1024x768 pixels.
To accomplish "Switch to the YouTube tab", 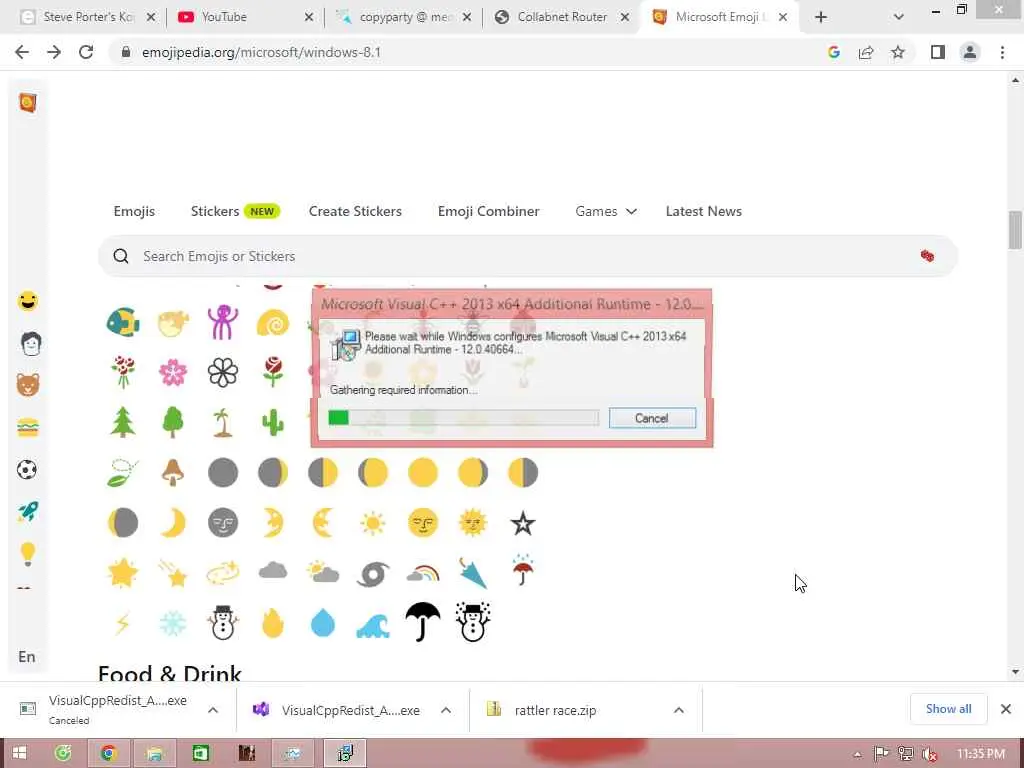I will [245, 17].
